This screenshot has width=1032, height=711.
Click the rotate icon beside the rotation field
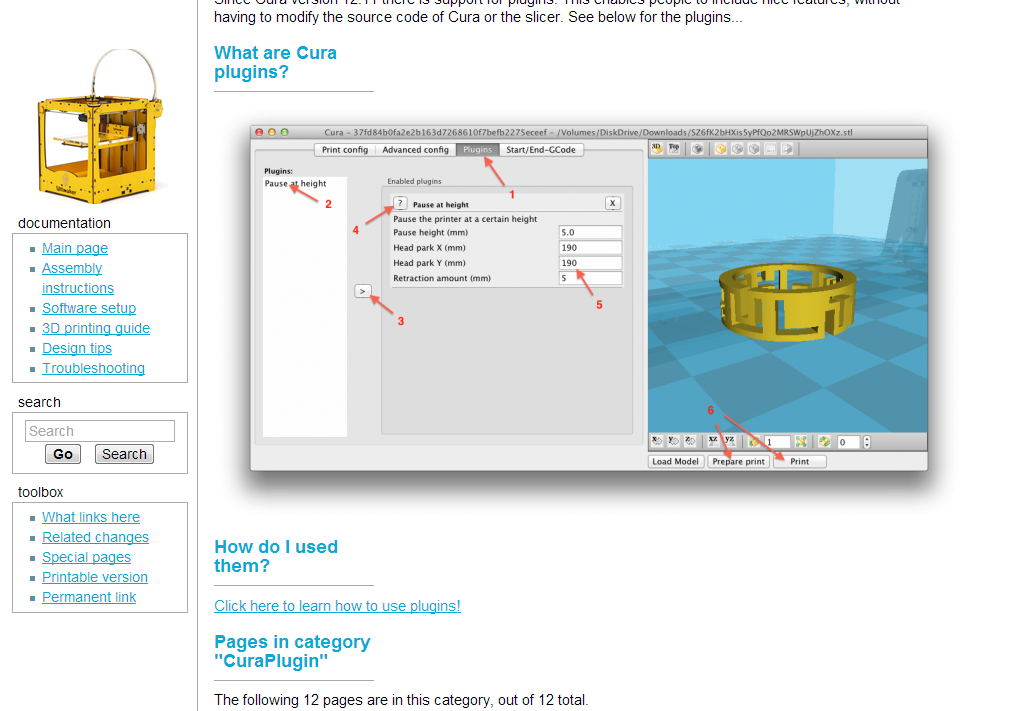coord(824,442)
